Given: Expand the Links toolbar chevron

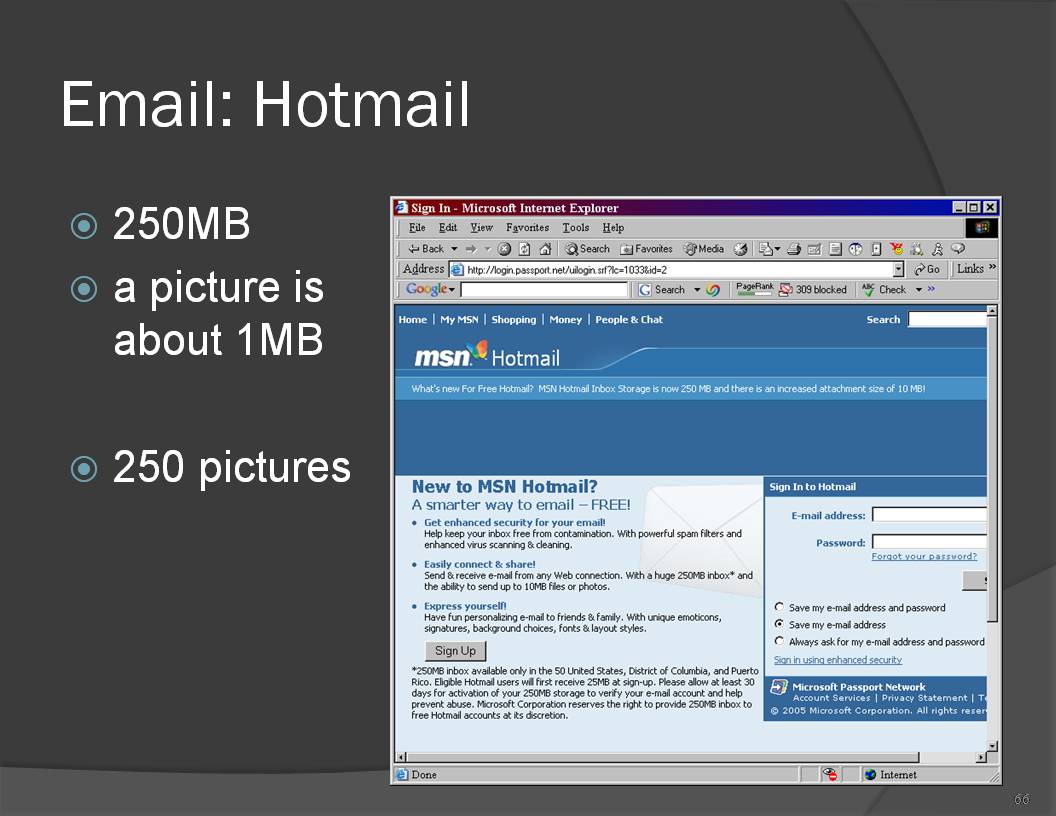Looking at the screenshot, I should click(x=993, y=267).
